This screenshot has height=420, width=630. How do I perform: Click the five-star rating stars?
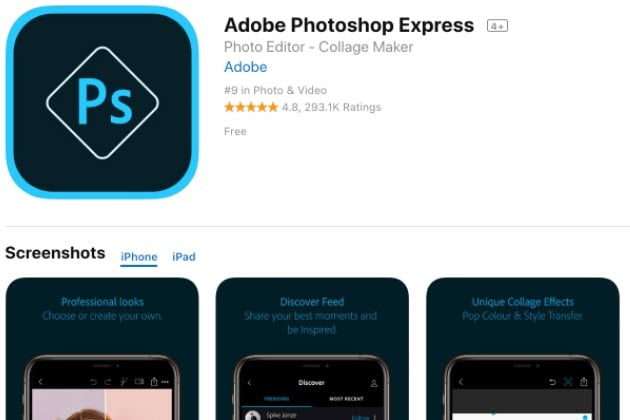(251, 107)
